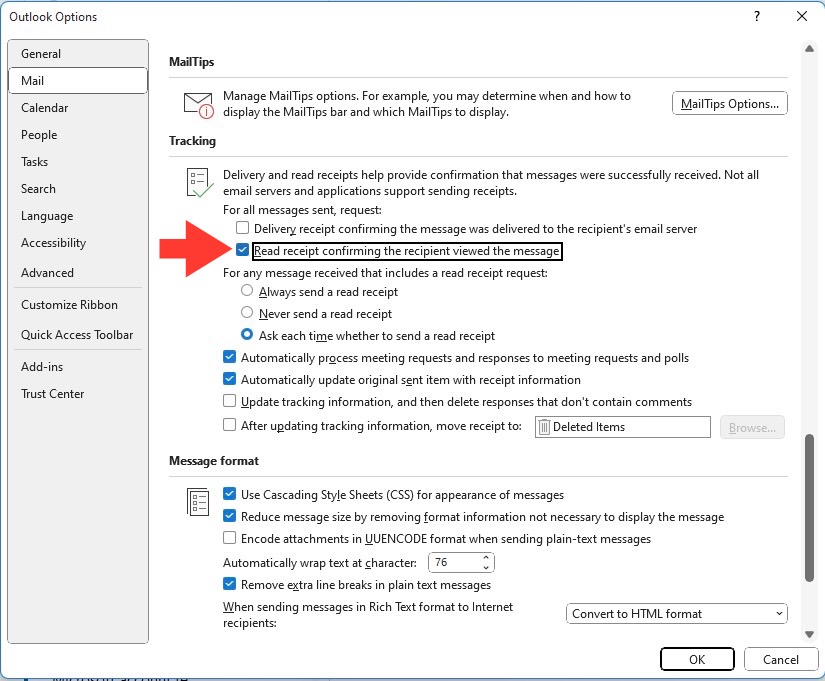825x681 pixels.
Task: Click the vertical scrollbar thumb
Action: [x=809, y=508]
